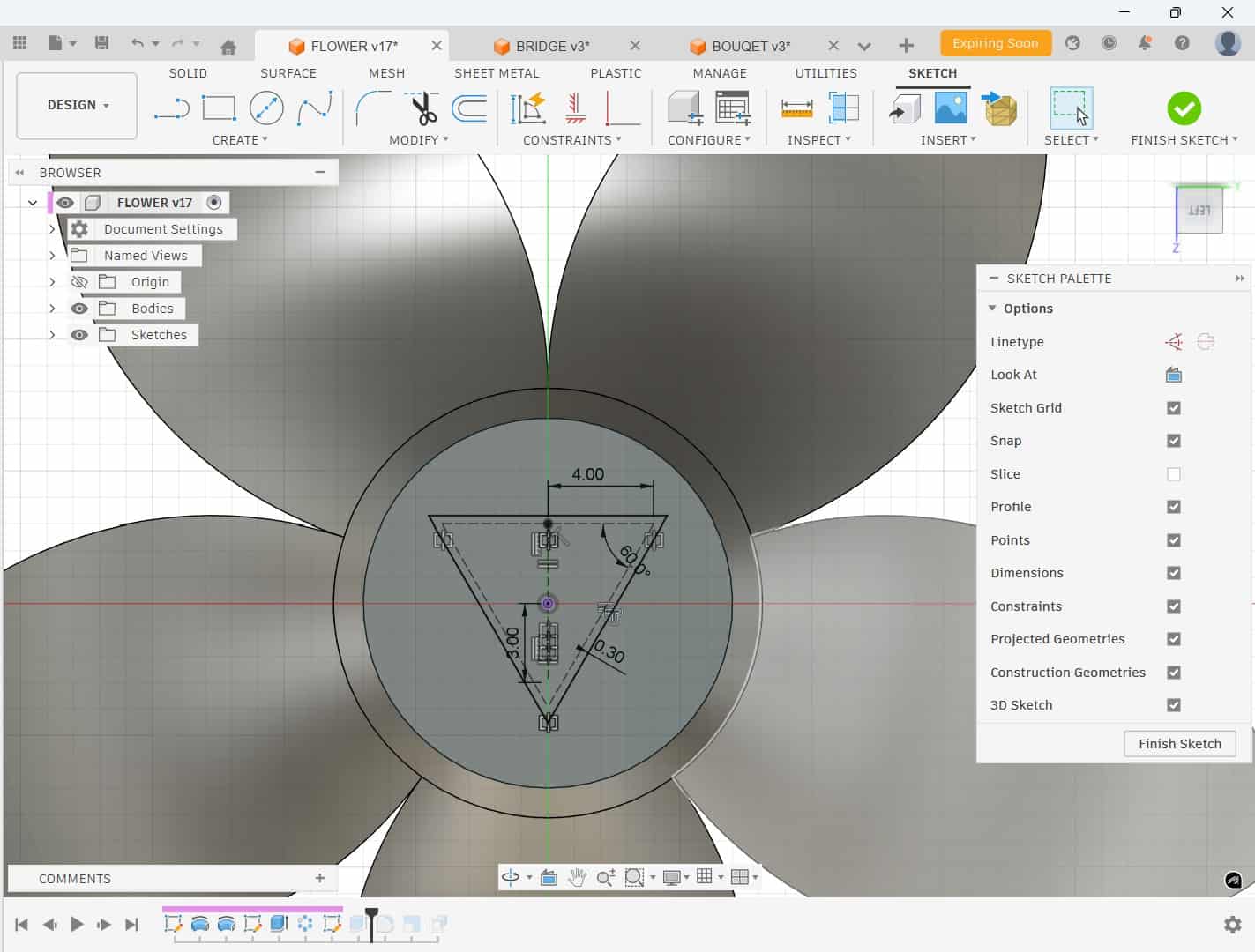Show the hidden Origin folder
Image resolution: width=1255 pixels, height=952 pixels.
[x=79, y=282]
